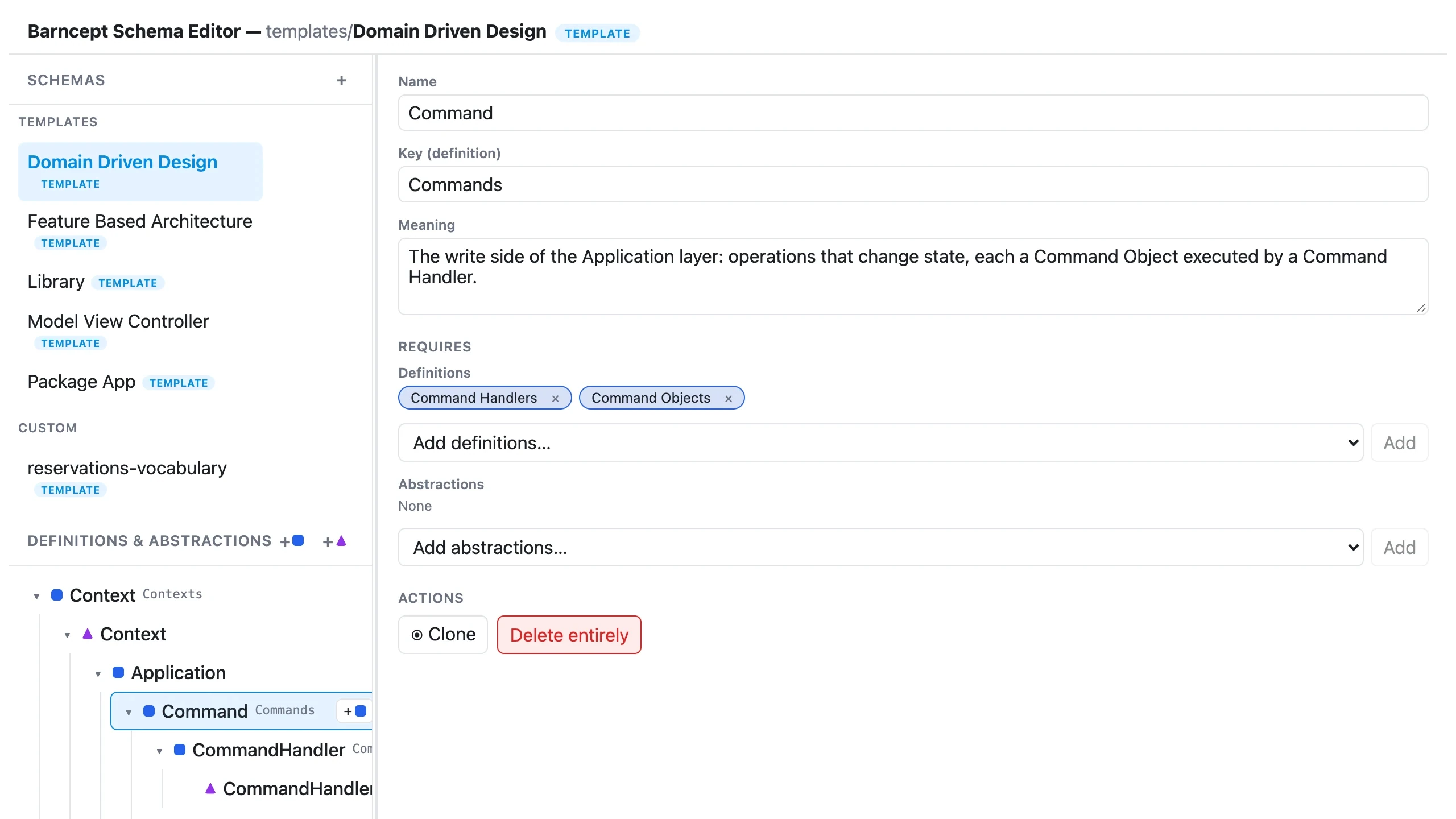Add child definition to Command row
Image resolution: width=1456 pixels, height=819 pixels.
coord(354,711)
